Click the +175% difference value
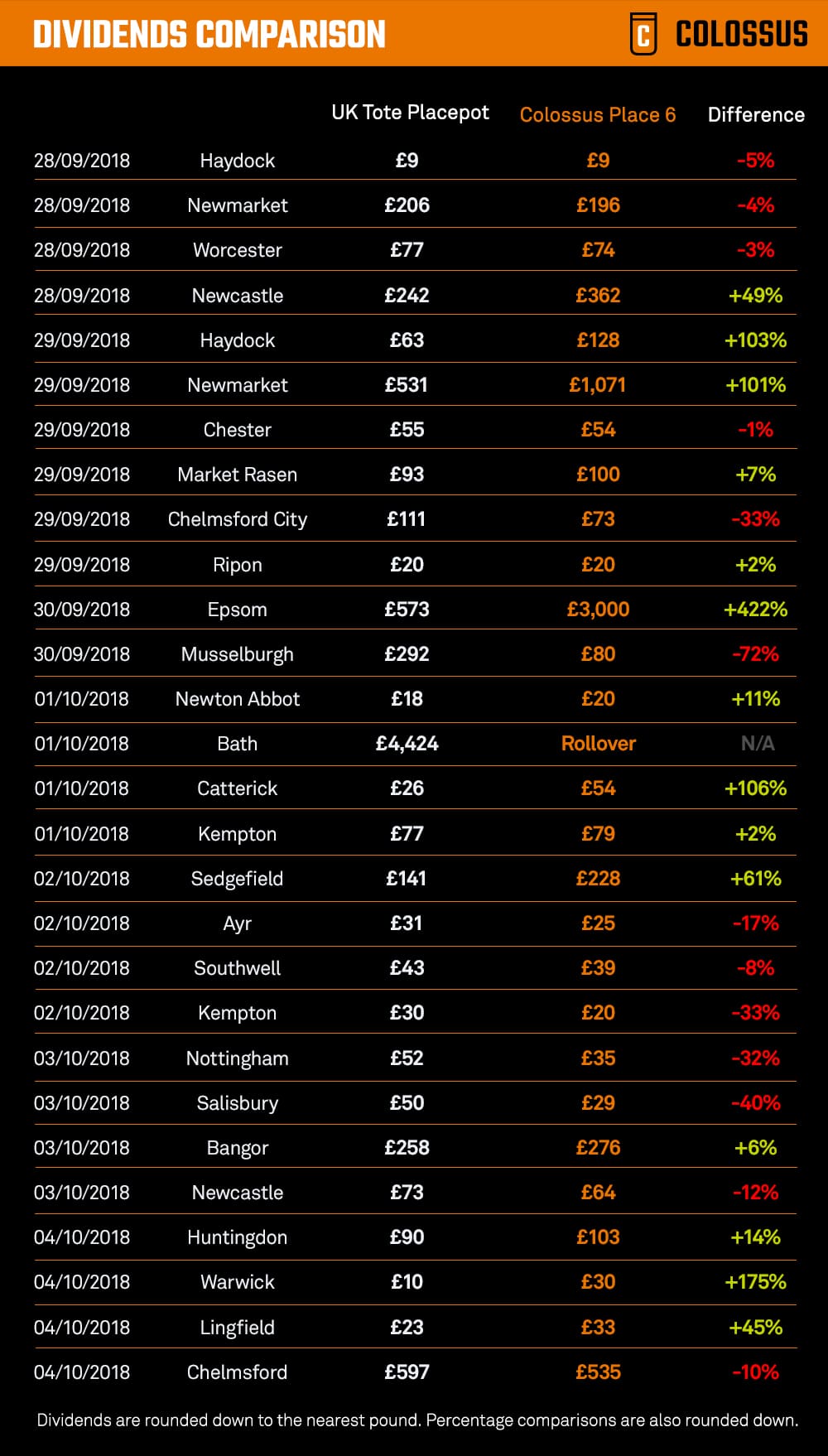 tap(755, 1282)
